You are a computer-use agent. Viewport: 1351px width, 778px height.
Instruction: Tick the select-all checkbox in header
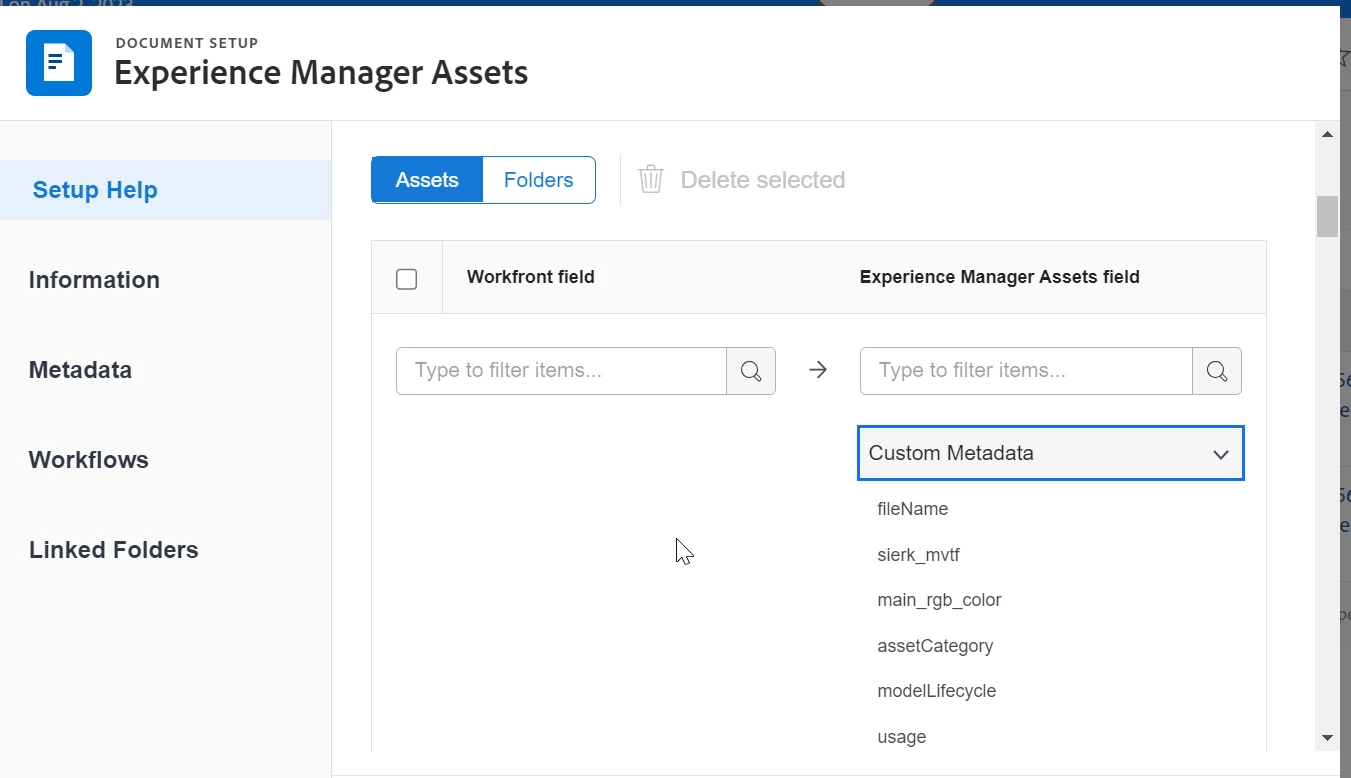(x=407, y=279)
